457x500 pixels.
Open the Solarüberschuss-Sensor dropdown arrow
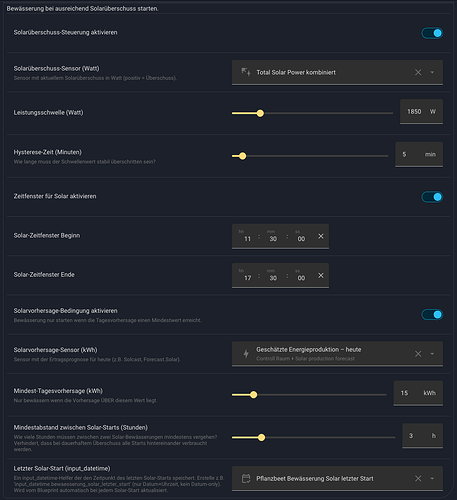432,72
